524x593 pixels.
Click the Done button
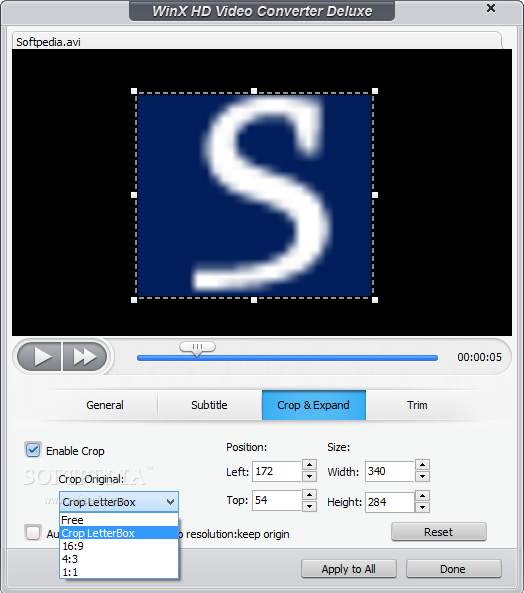[x=454, y=569]
